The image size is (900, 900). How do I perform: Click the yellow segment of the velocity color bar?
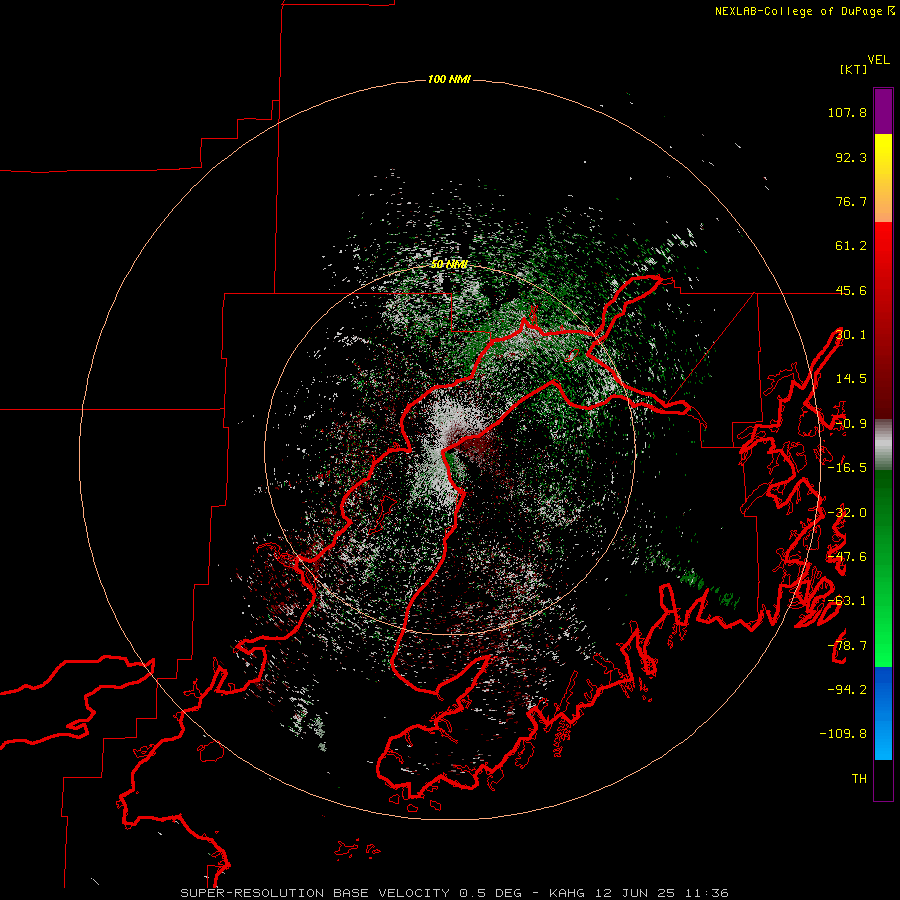883,155
